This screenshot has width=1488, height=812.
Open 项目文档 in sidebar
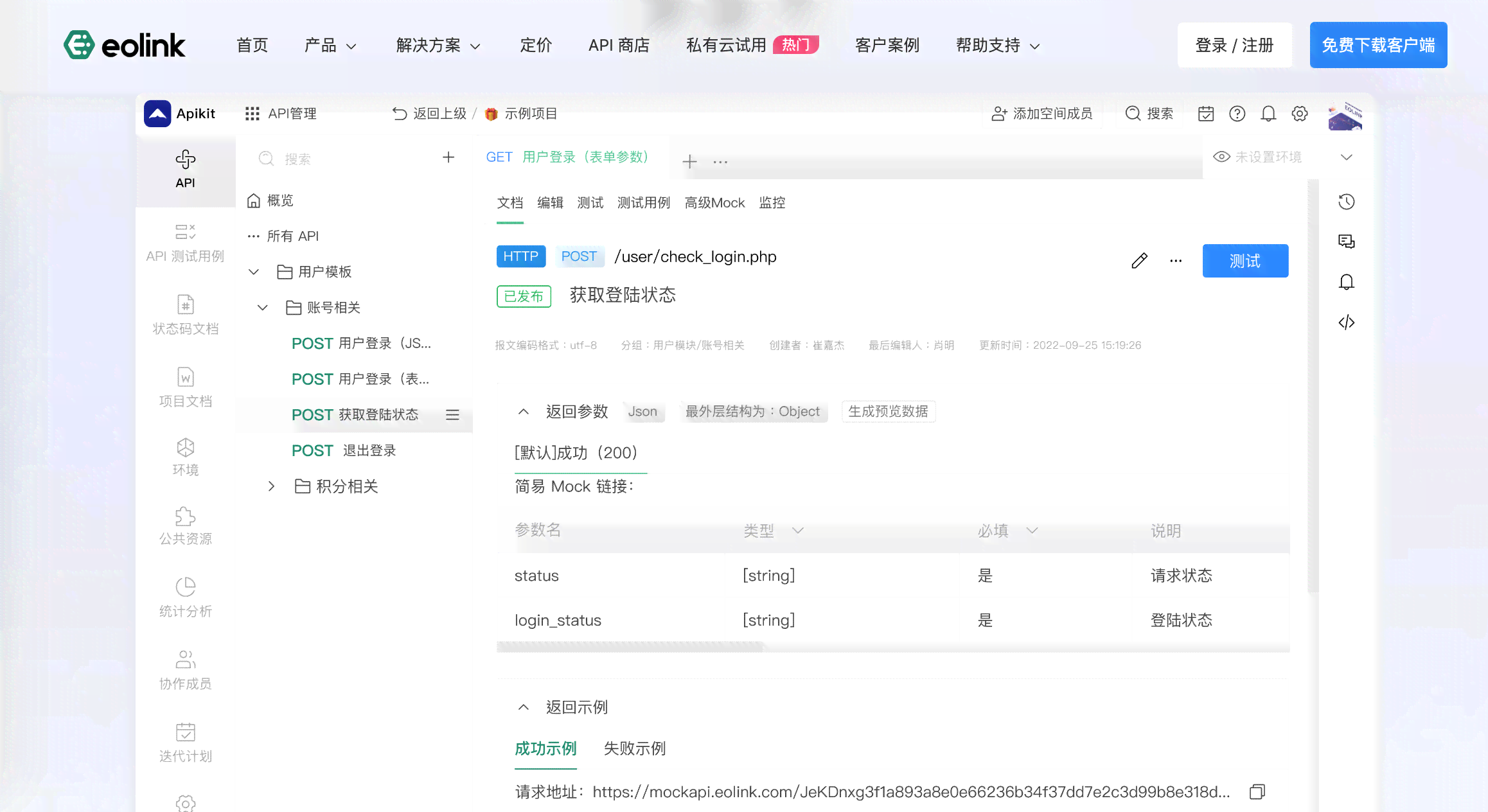click(x=186, y=387)
